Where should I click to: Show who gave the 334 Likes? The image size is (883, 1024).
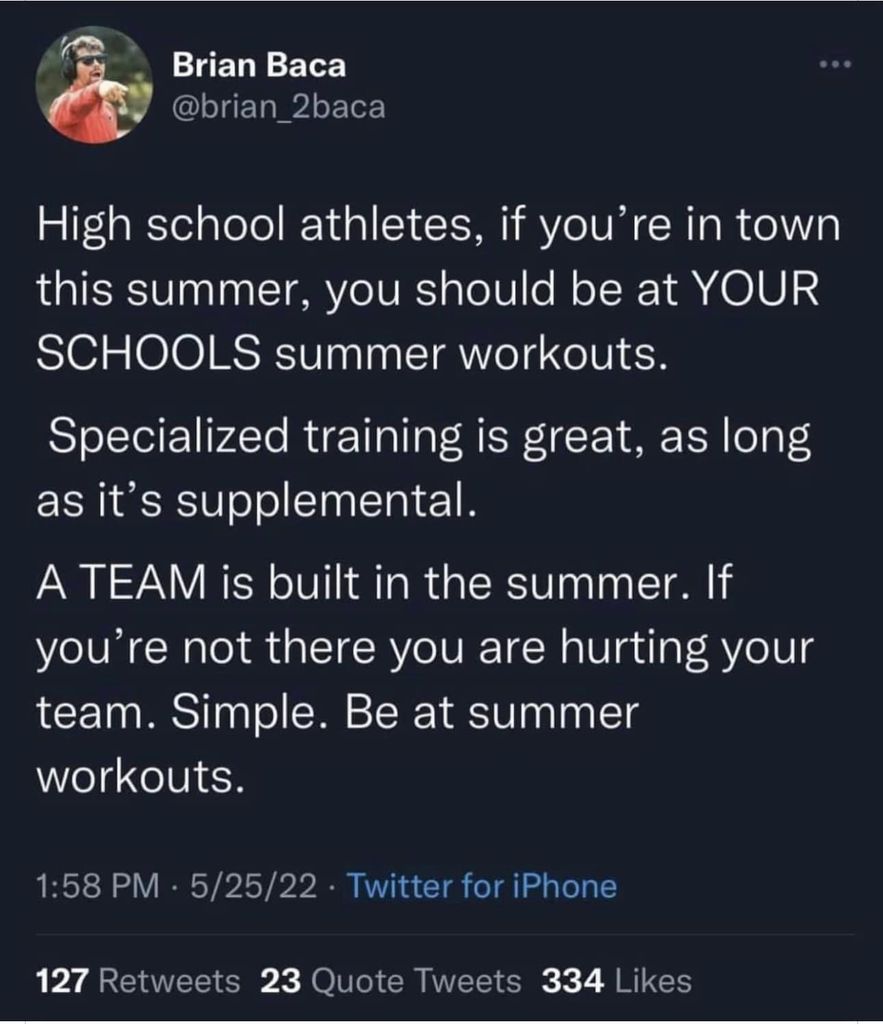(617, 981)
